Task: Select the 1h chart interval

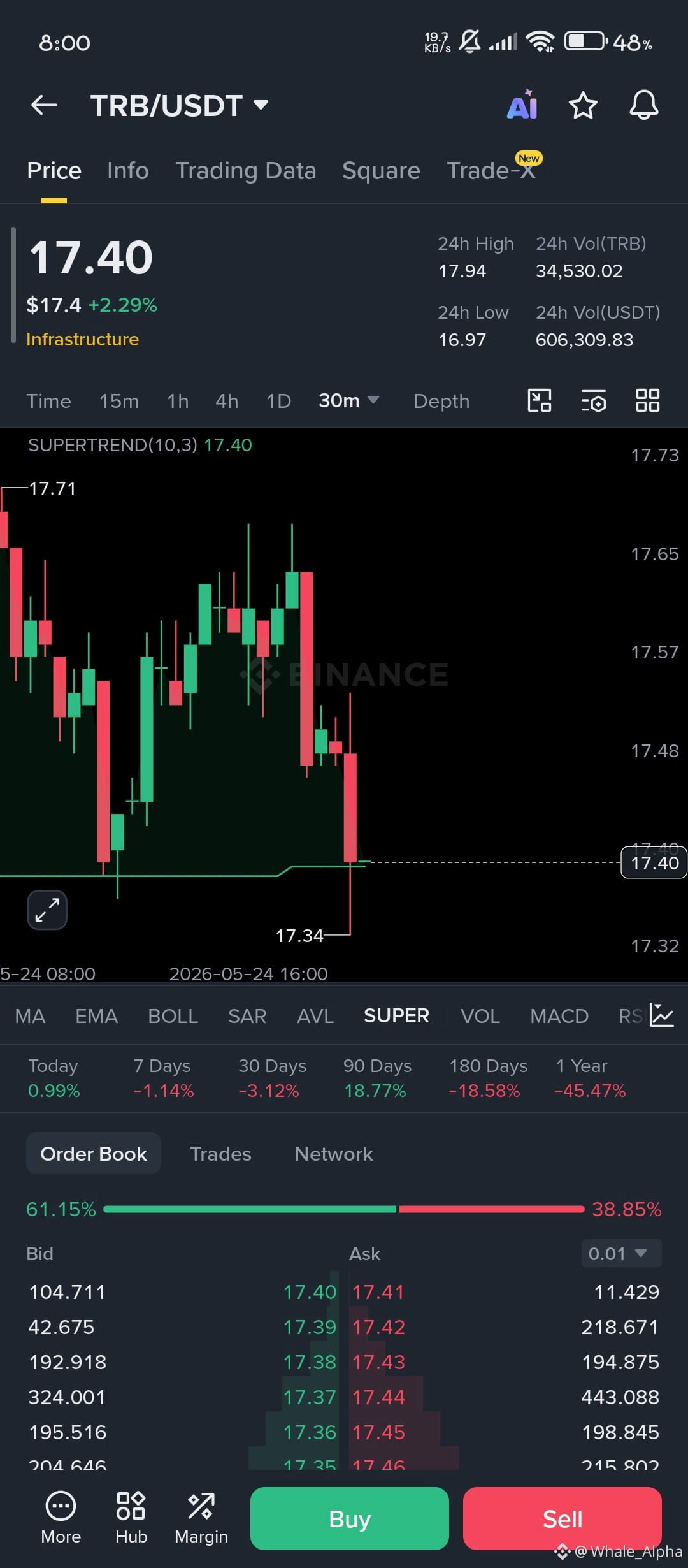Action: click(x=178, y=401)
